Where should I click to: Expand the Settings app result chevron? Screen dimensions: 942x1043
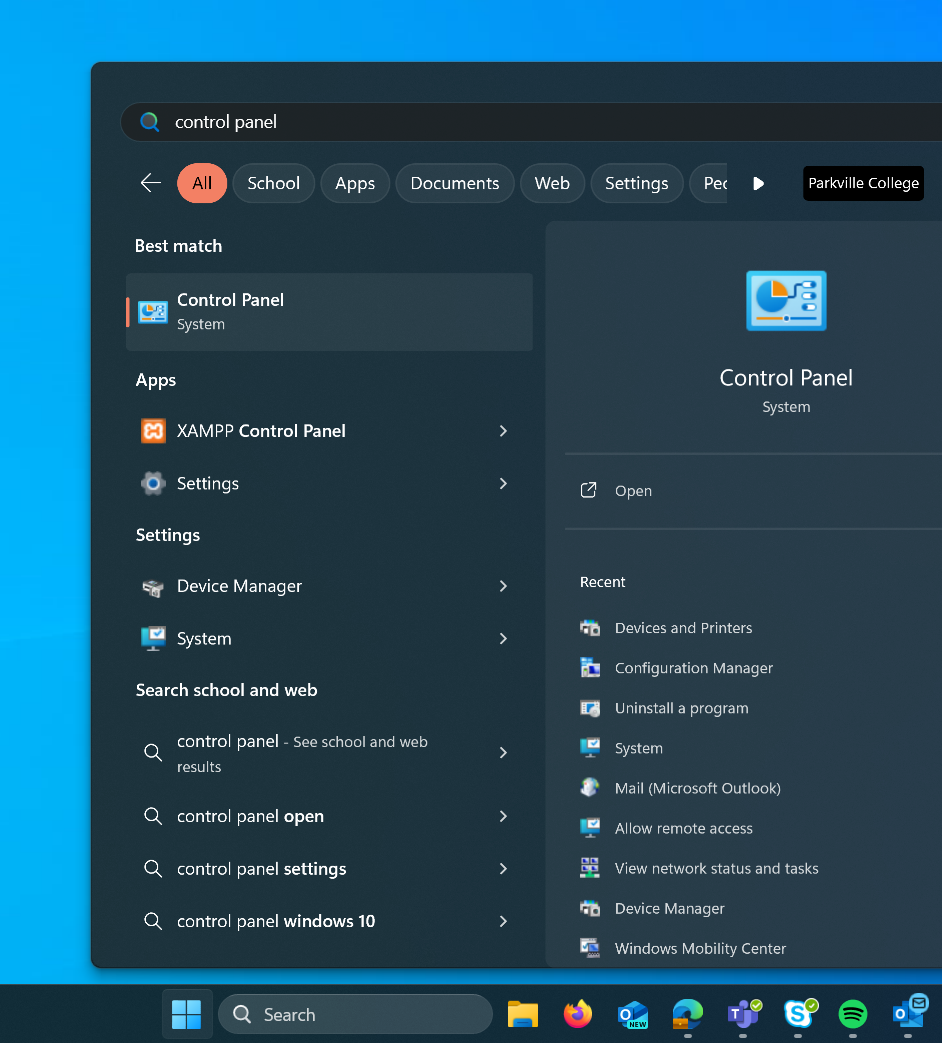point(504,484)
